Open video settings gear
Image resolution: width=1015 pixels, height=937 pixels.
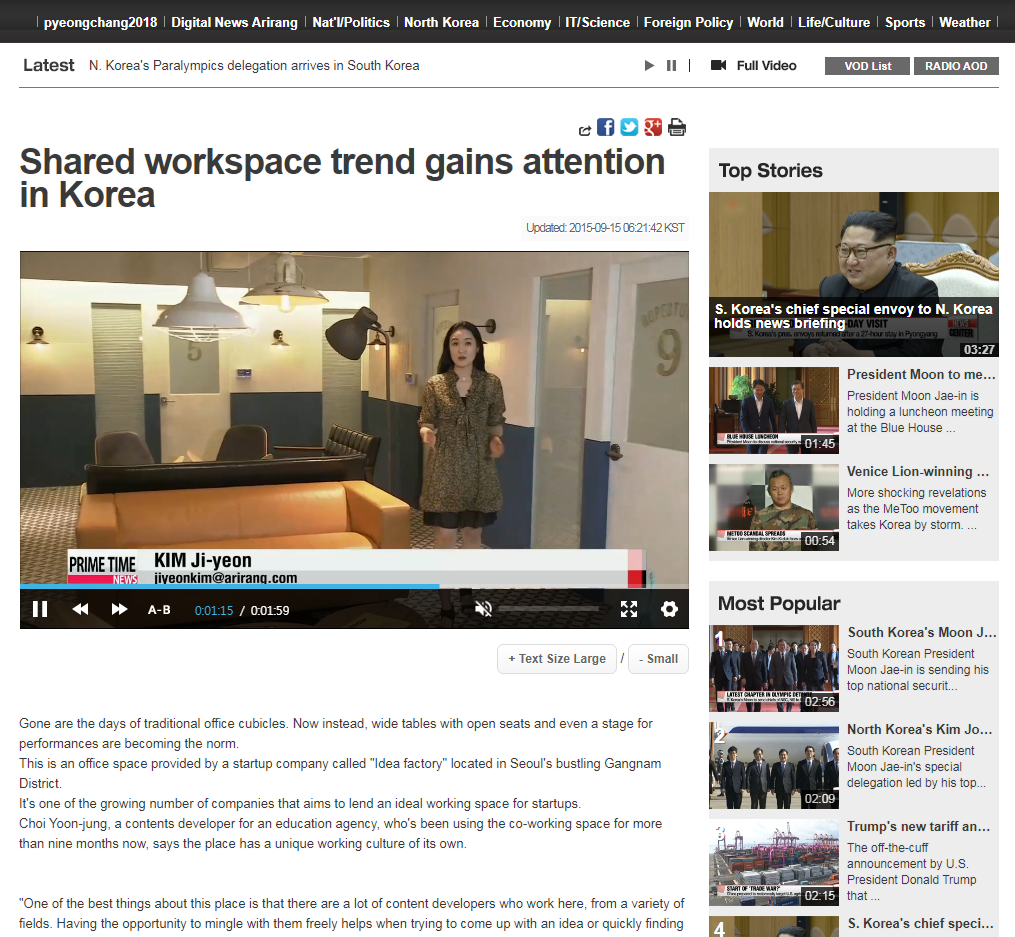point(669,609)
